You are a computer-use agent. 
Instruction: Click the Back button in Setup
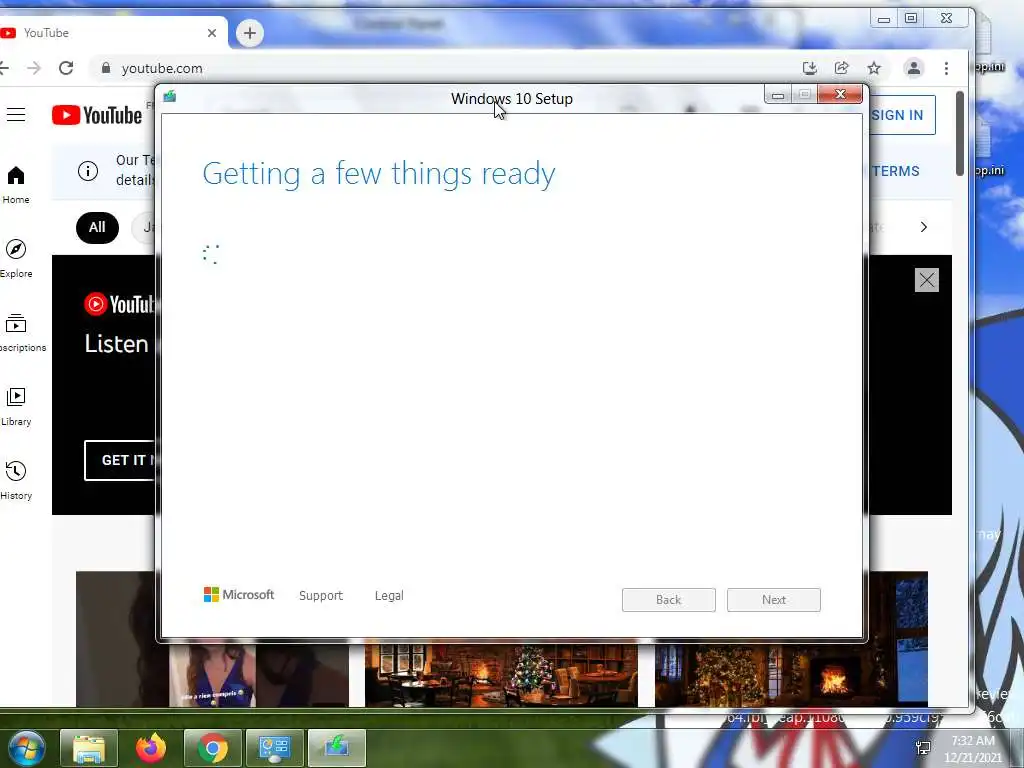pyautogui.click(x=669, y=600)
